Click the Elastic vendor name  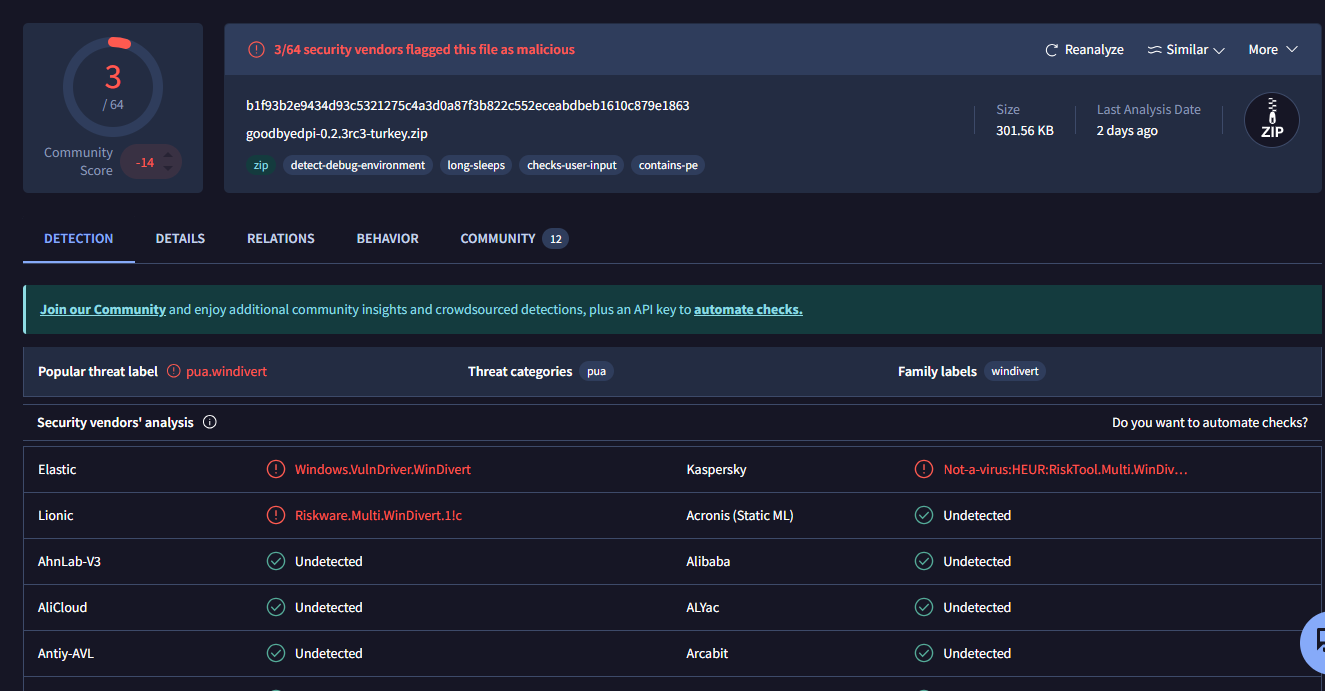point(57,469)
